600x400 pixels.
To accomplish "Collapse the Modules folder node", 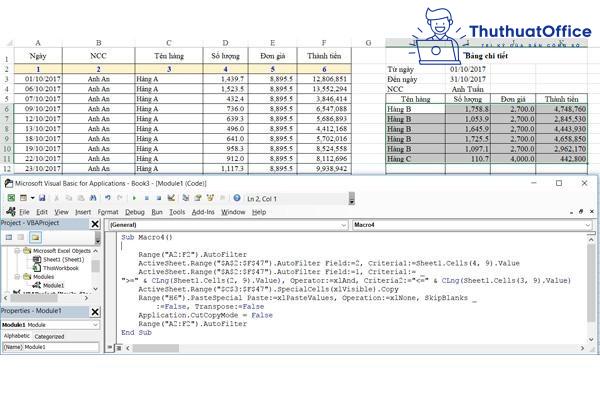I will coord(17,276).
